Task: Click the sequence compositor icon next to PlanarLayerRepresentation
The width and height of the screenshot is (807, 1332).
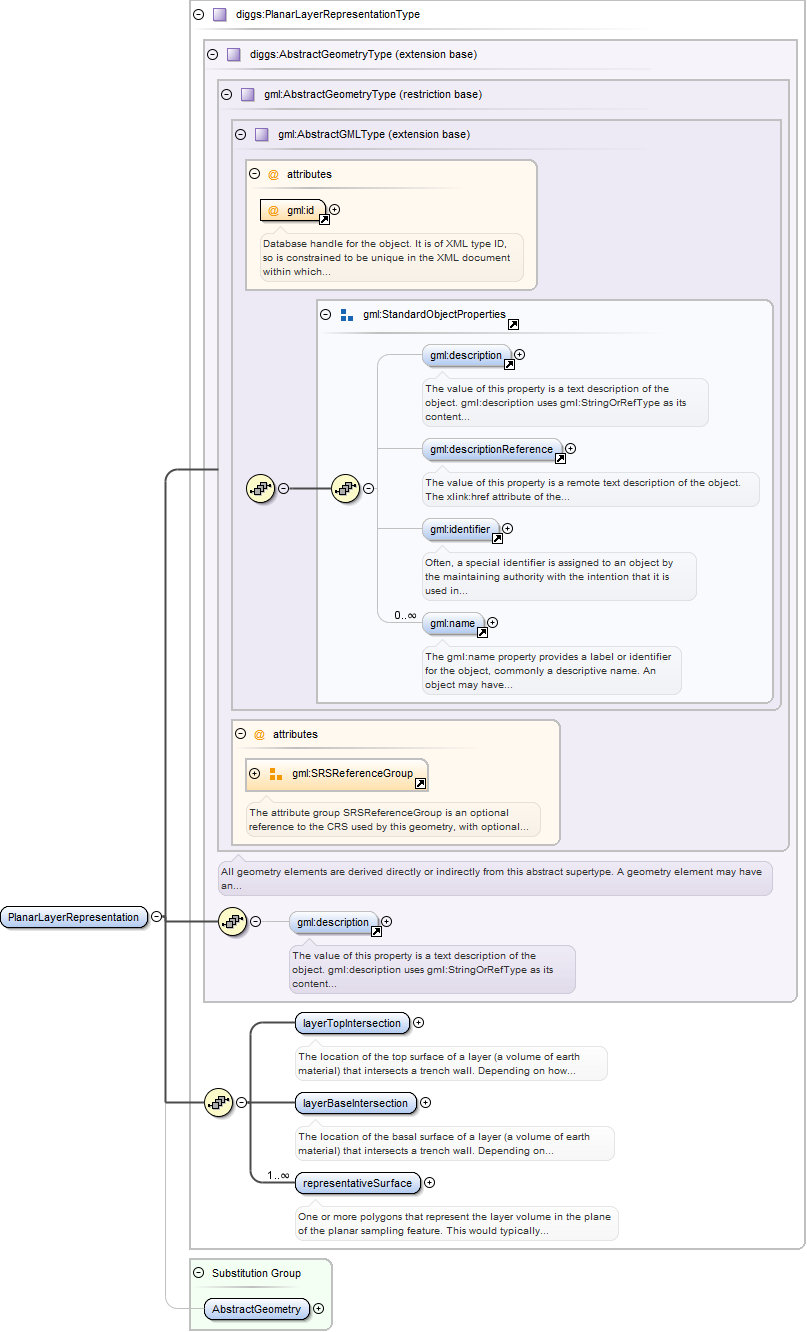Action: [232, 922]
